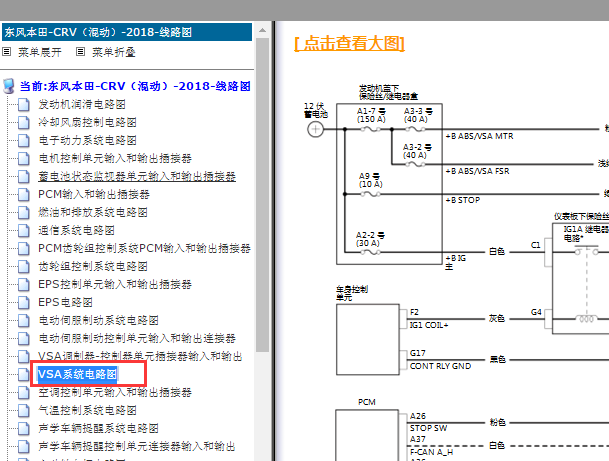Click page icon beside VSA调制器-控制器单元插接器输入和输出
Image resolution: width=609 pixels, height=461 pixels.
point(24,356)
